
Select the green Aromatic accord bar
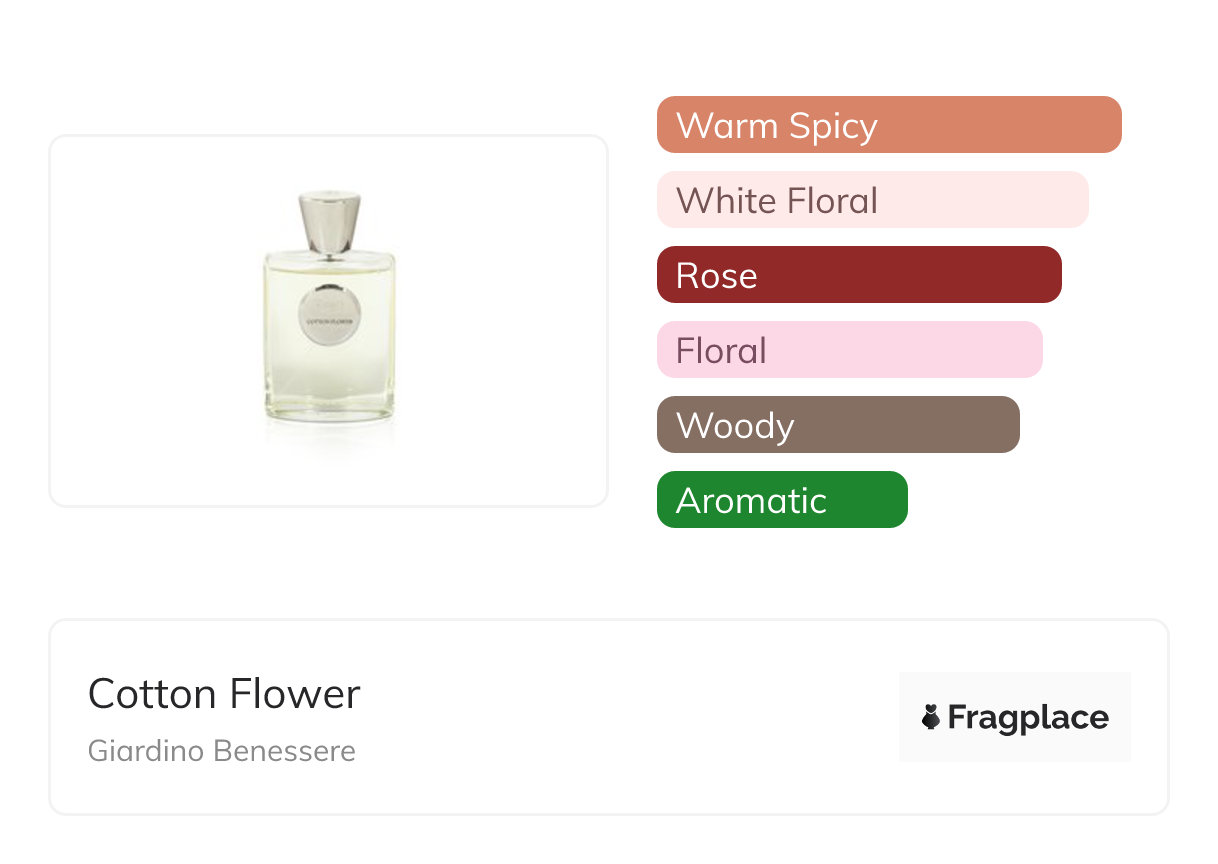tap(781, 500)
